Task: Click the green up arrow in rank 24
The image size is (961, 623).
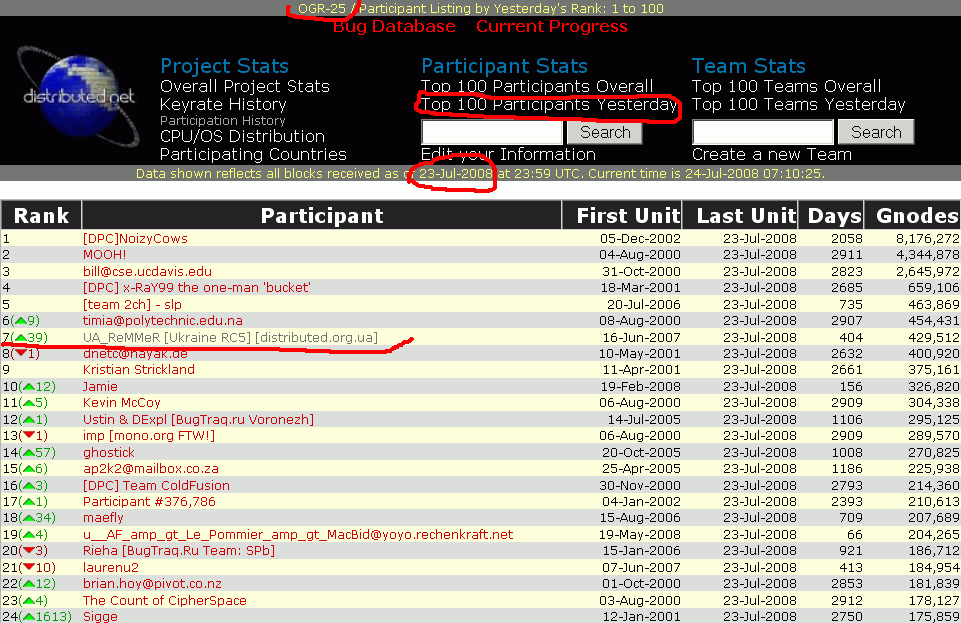Action: coord(29,617)
